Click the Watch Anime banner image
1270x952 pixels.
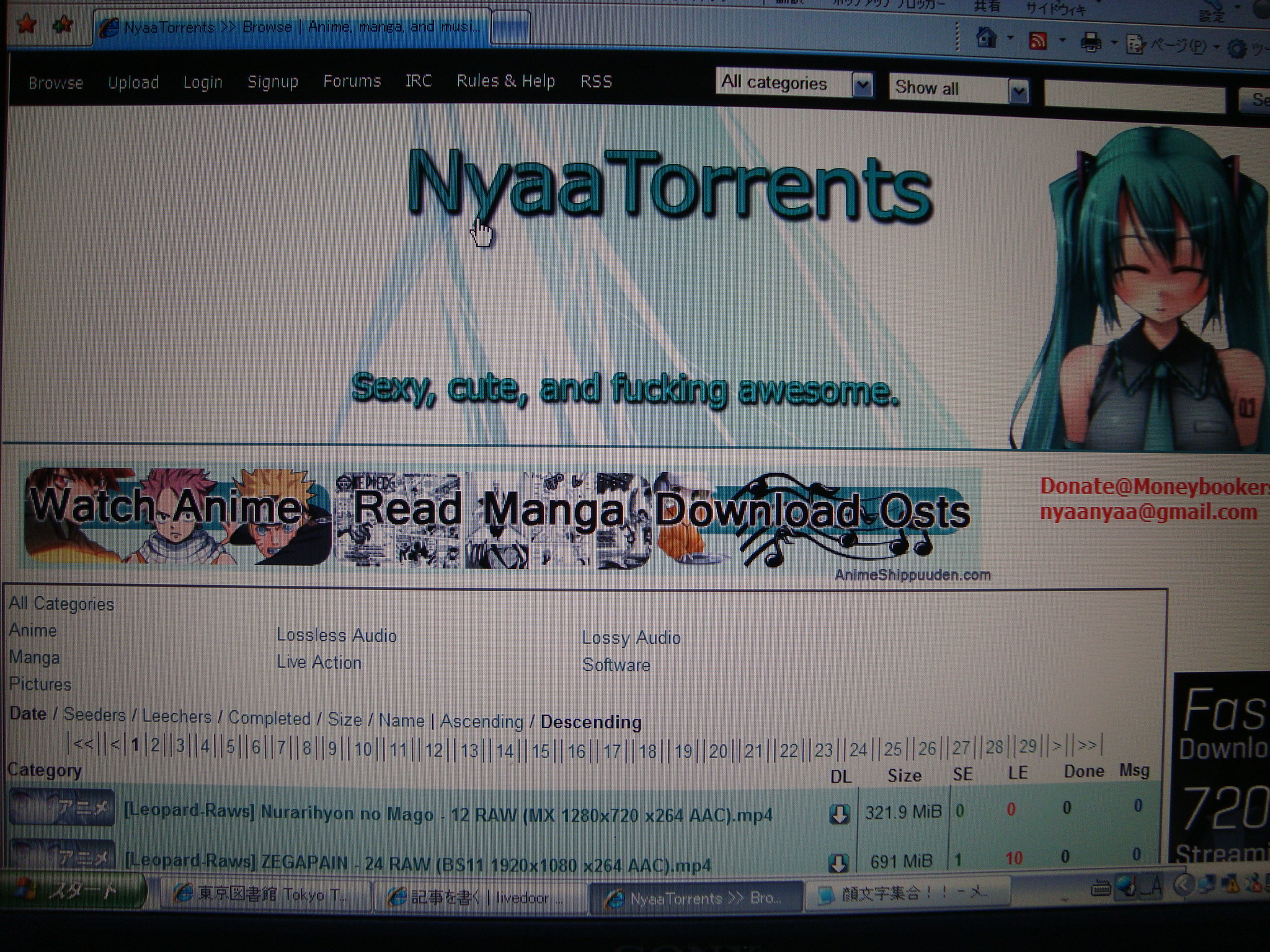click(x=177, y=516)
